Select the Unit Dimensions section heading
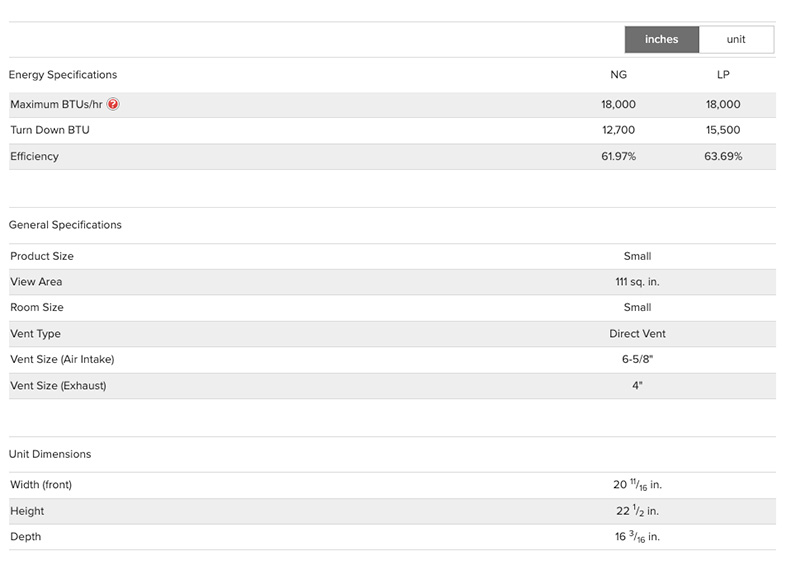Screen dimensions: 800x565 50,454
